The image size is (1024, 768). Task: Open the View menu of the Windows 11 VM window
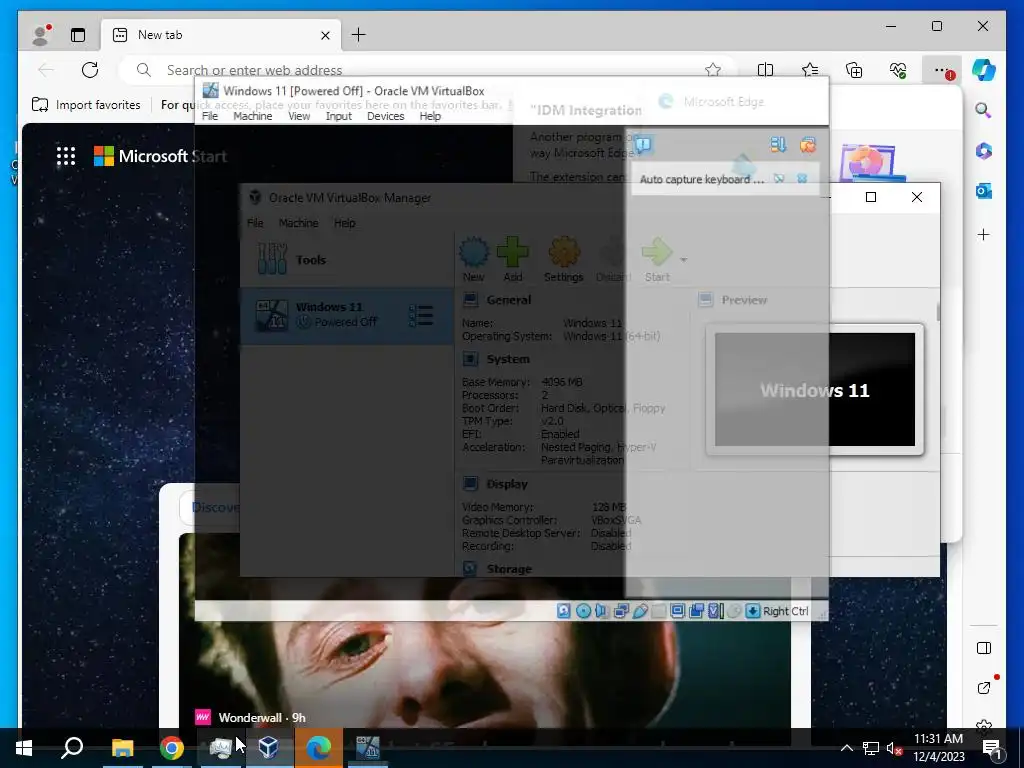(299, 116)
